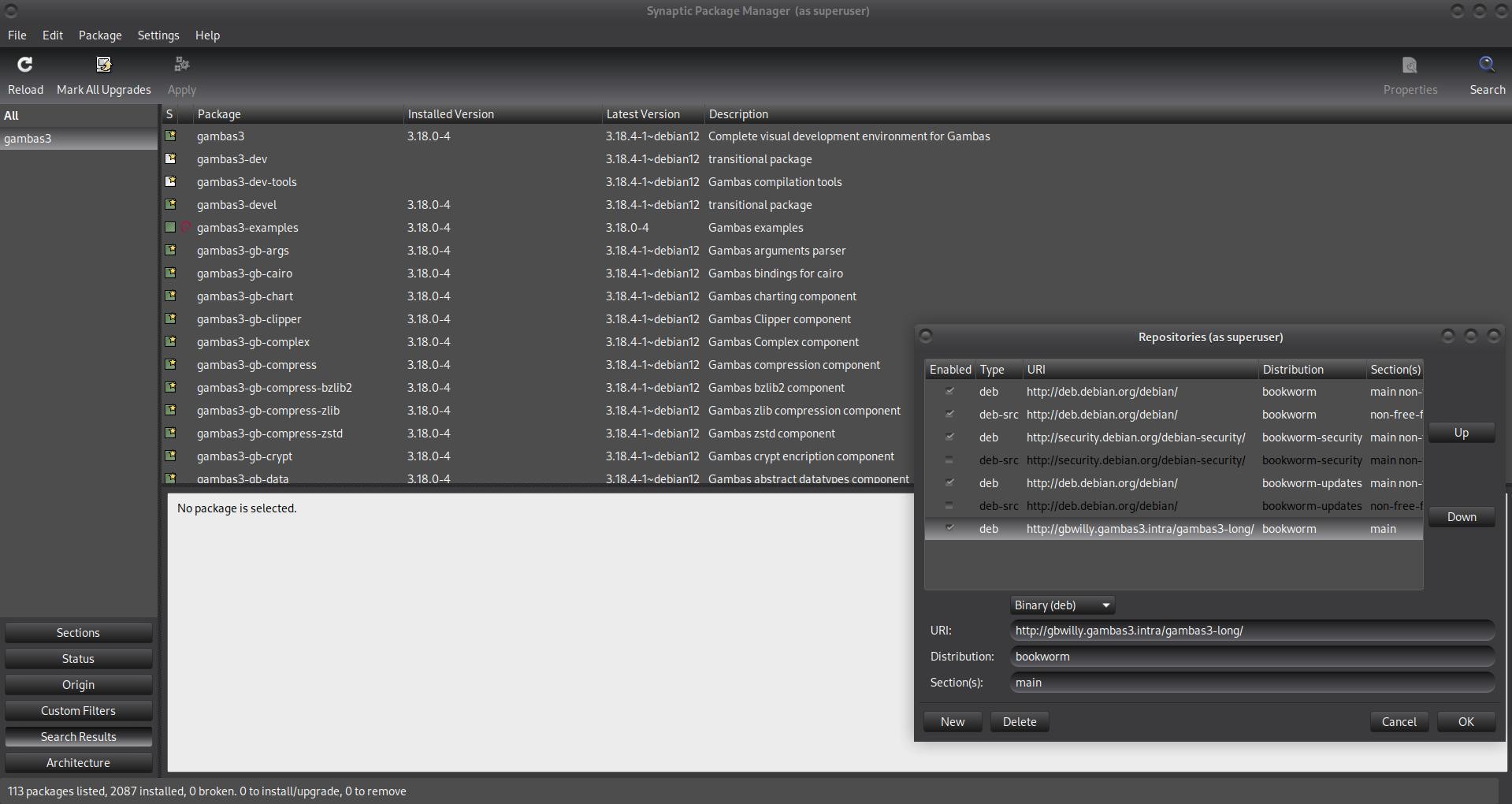The height and width of the screenshot is (804, 1512).
Task: Sort the package list by Latest Version column
Action: (x=643, y=114)
